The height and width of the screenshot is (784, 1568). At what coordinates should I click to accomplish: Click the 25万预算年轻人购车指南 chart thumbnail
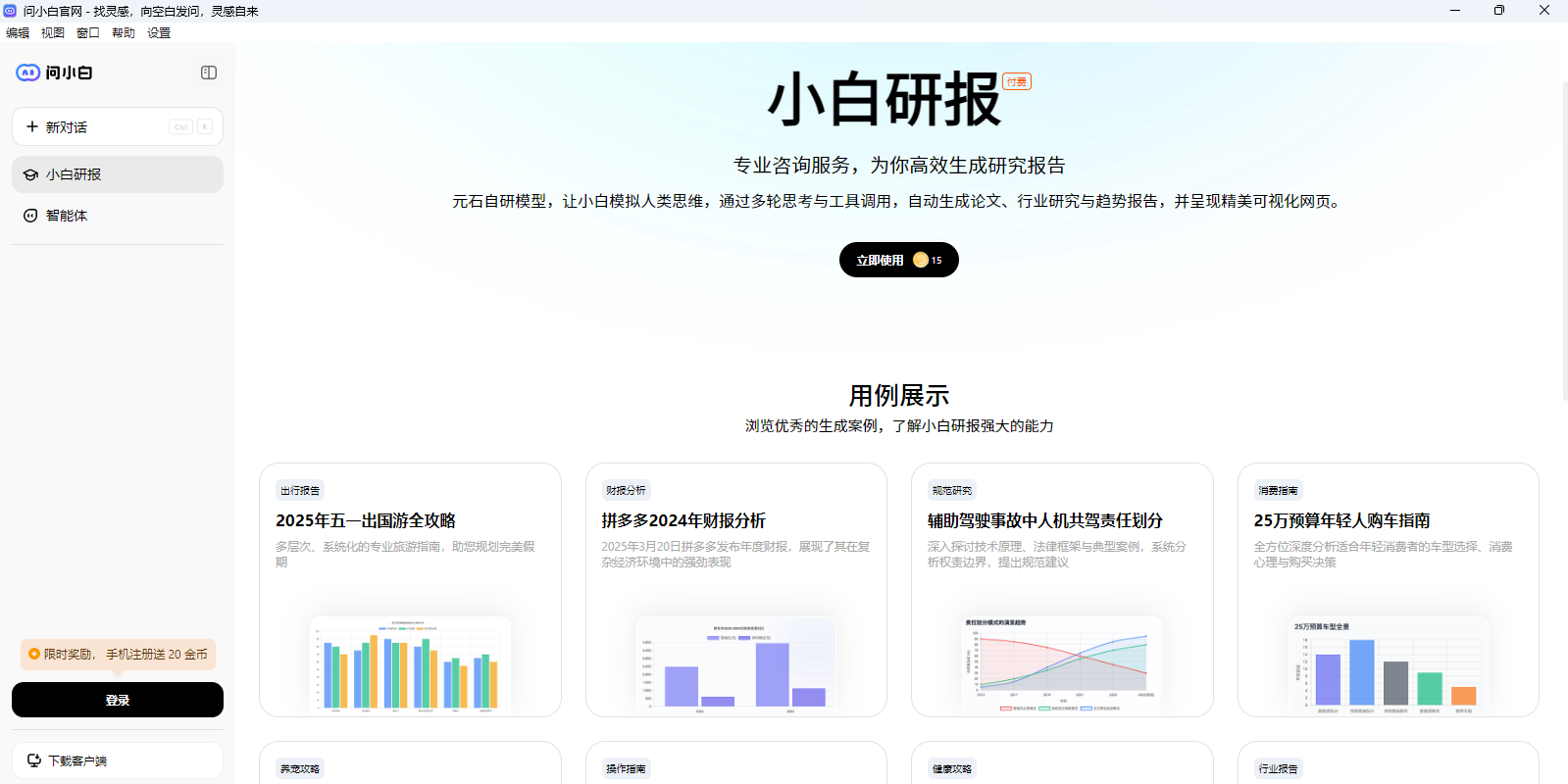(1388, 663)
